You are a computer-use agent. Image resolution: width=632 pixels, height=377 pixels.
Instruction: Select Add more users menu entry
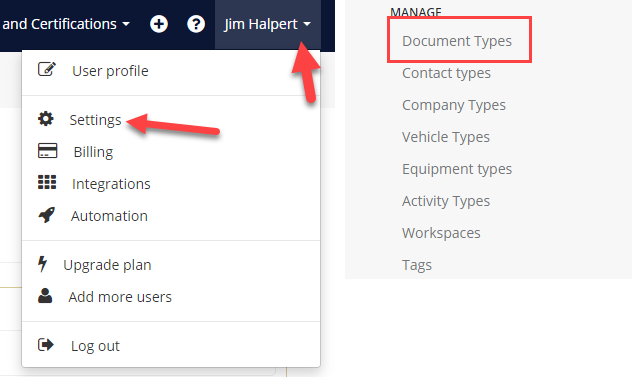point(120,297)
